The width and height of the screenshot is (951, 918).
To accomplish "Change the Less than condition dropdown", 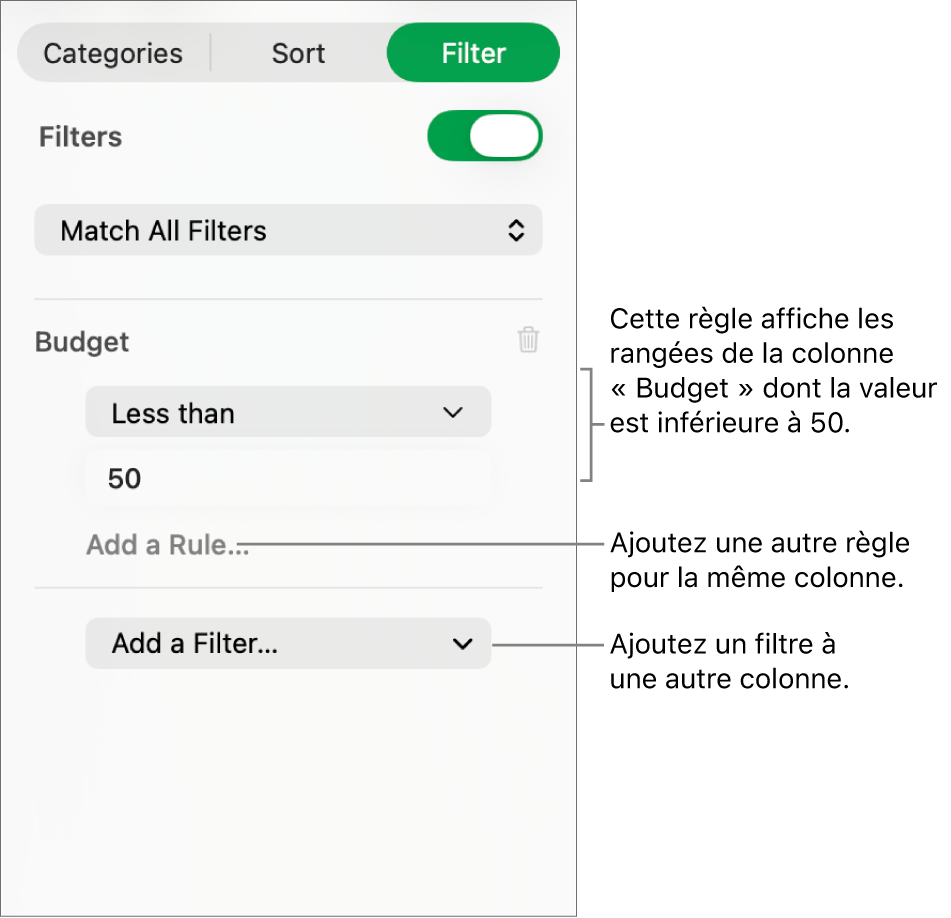I will (x=288, y=411).
